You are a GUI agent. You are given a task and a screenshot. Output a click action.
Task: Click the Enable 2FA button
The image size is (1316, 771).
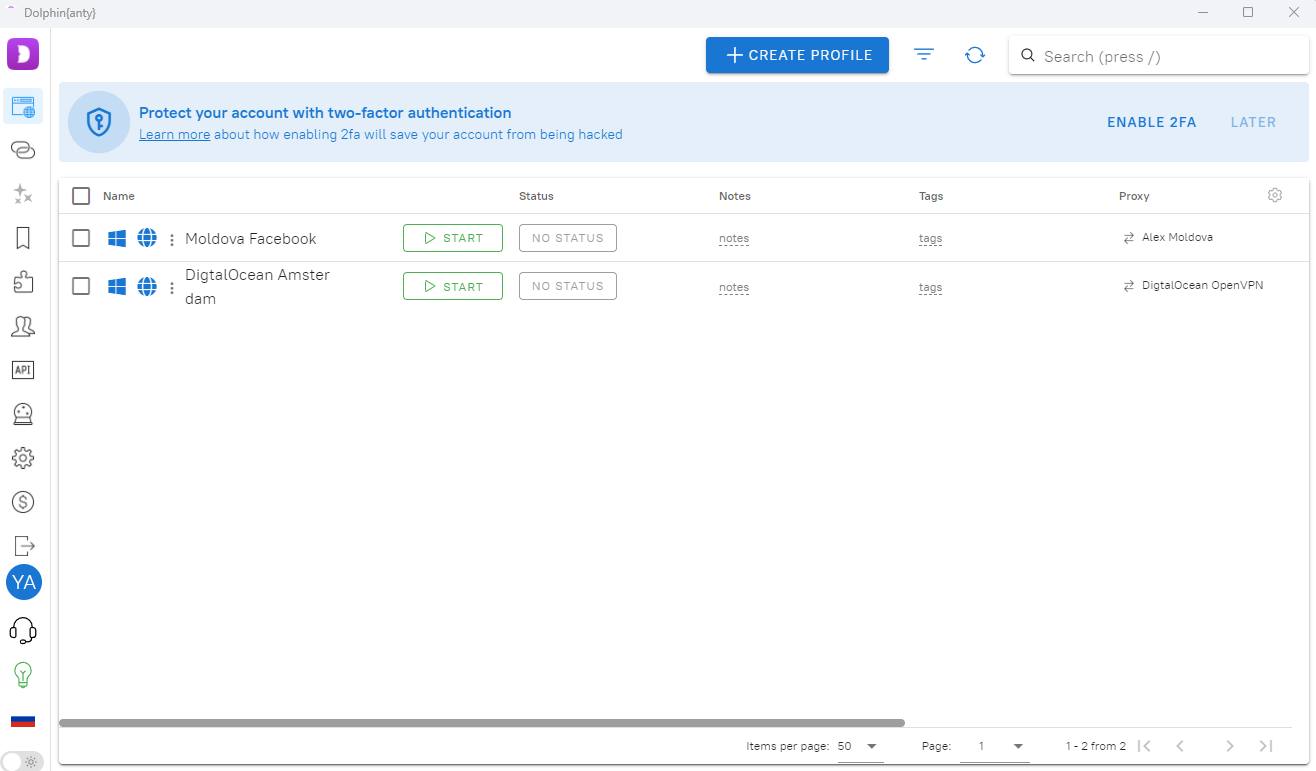(x=1151, y=122)
